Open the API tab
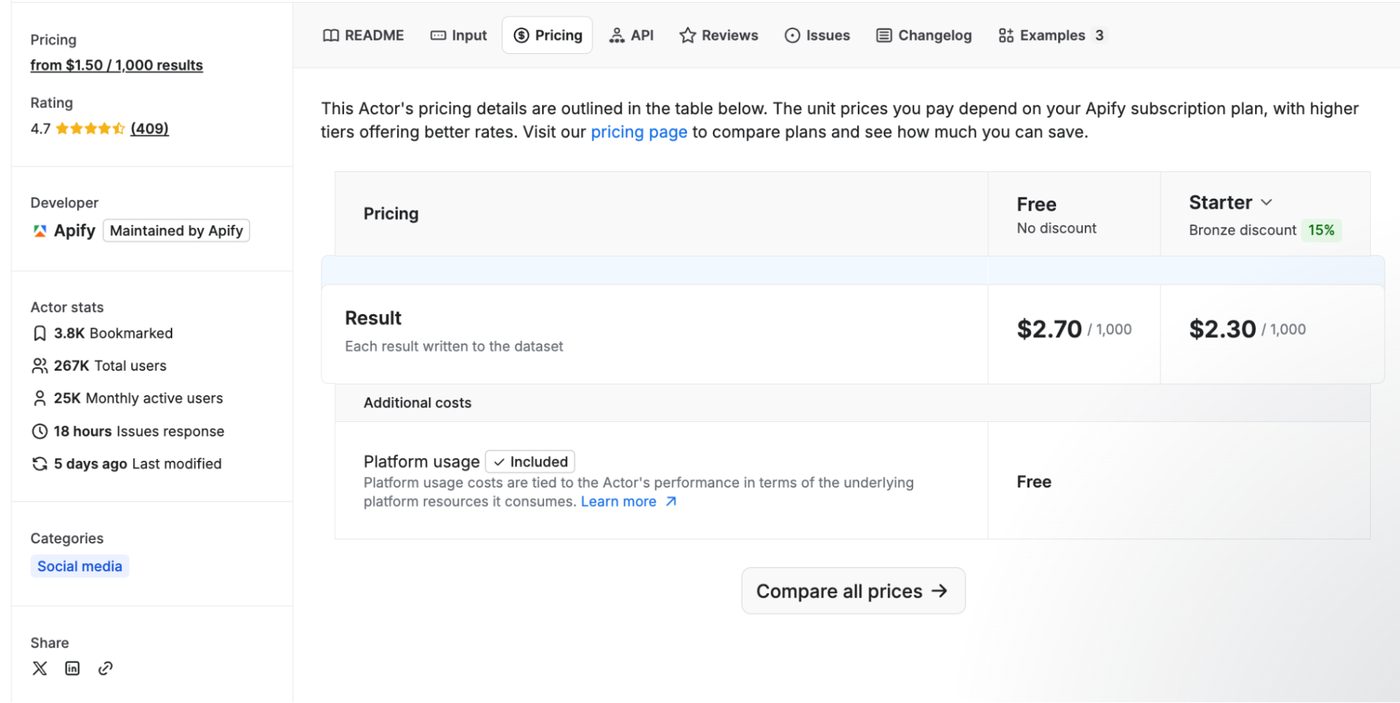The width and height of the screenshot is (1400, 703). pos(631,35)
